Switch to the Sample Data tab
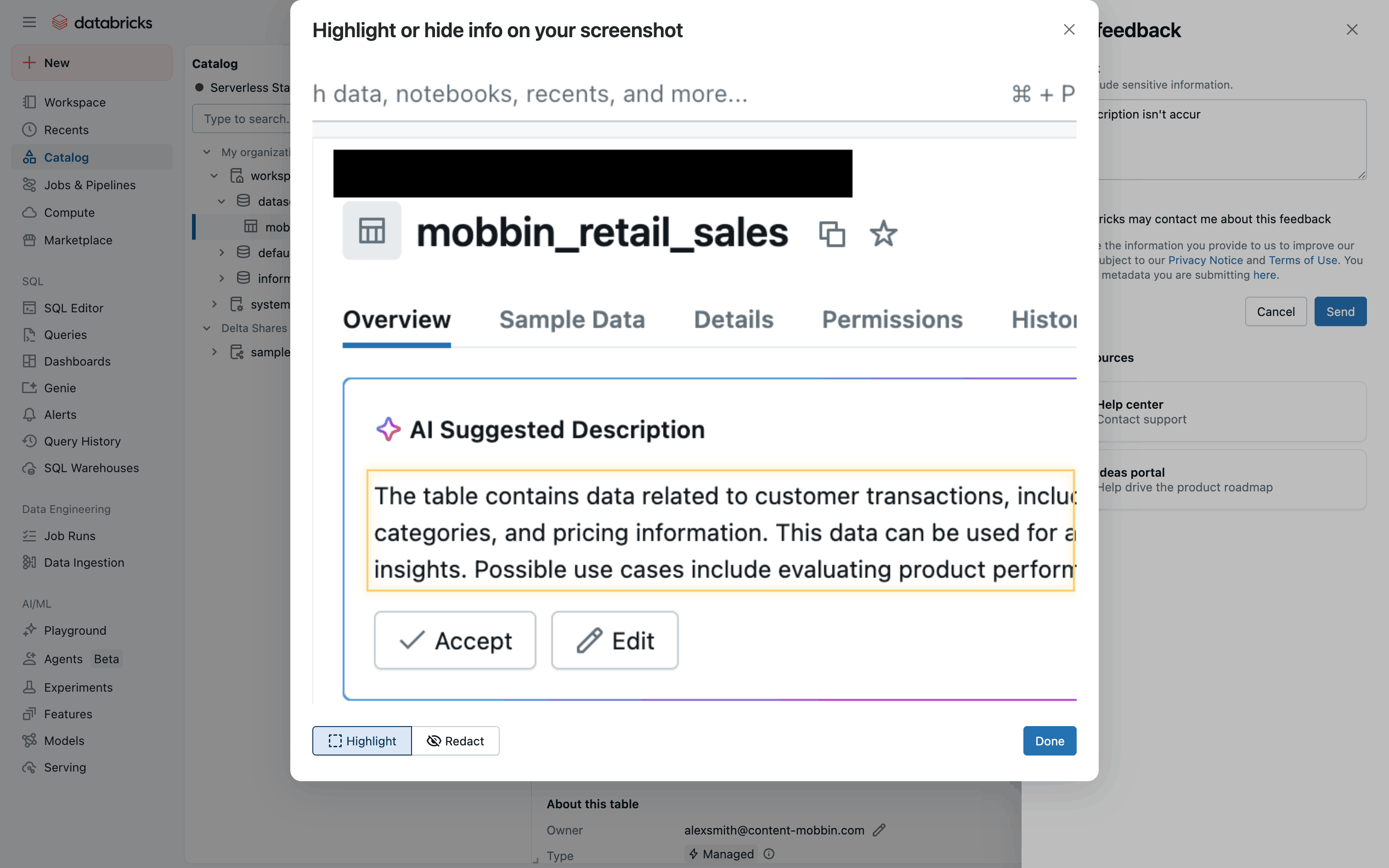This screenshot has height=868, width=1389. (572, 320)
